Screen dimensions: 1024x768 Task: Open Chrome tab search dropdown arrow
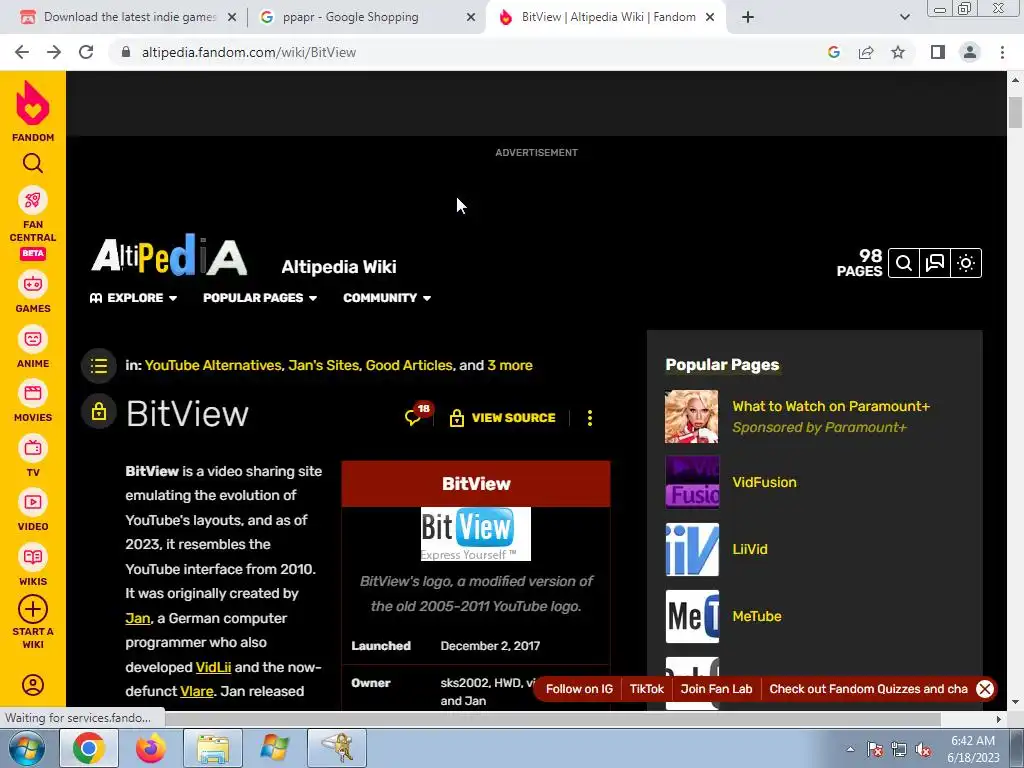904,17
